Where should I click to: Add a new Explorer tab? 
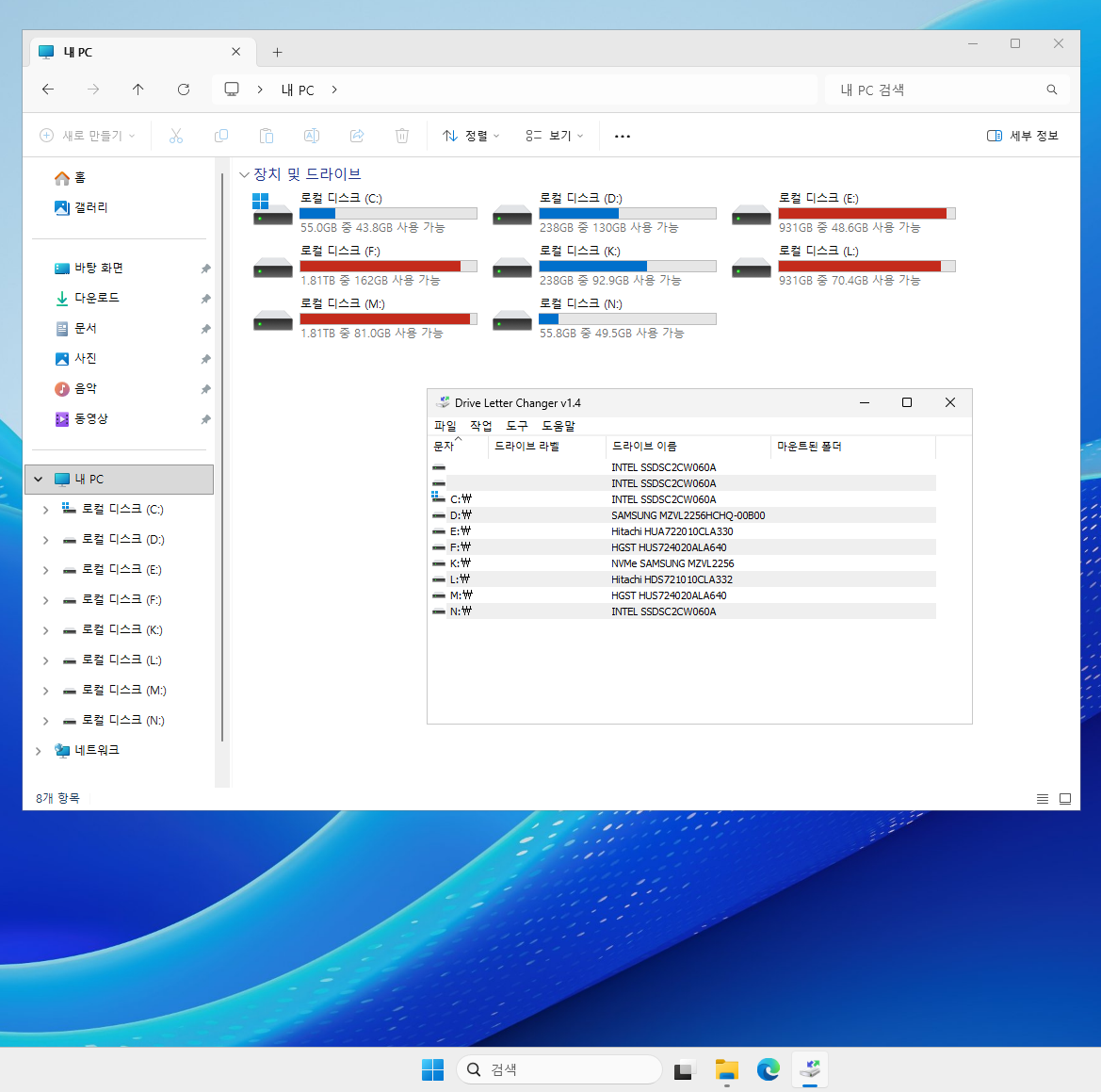pos(277,52)
